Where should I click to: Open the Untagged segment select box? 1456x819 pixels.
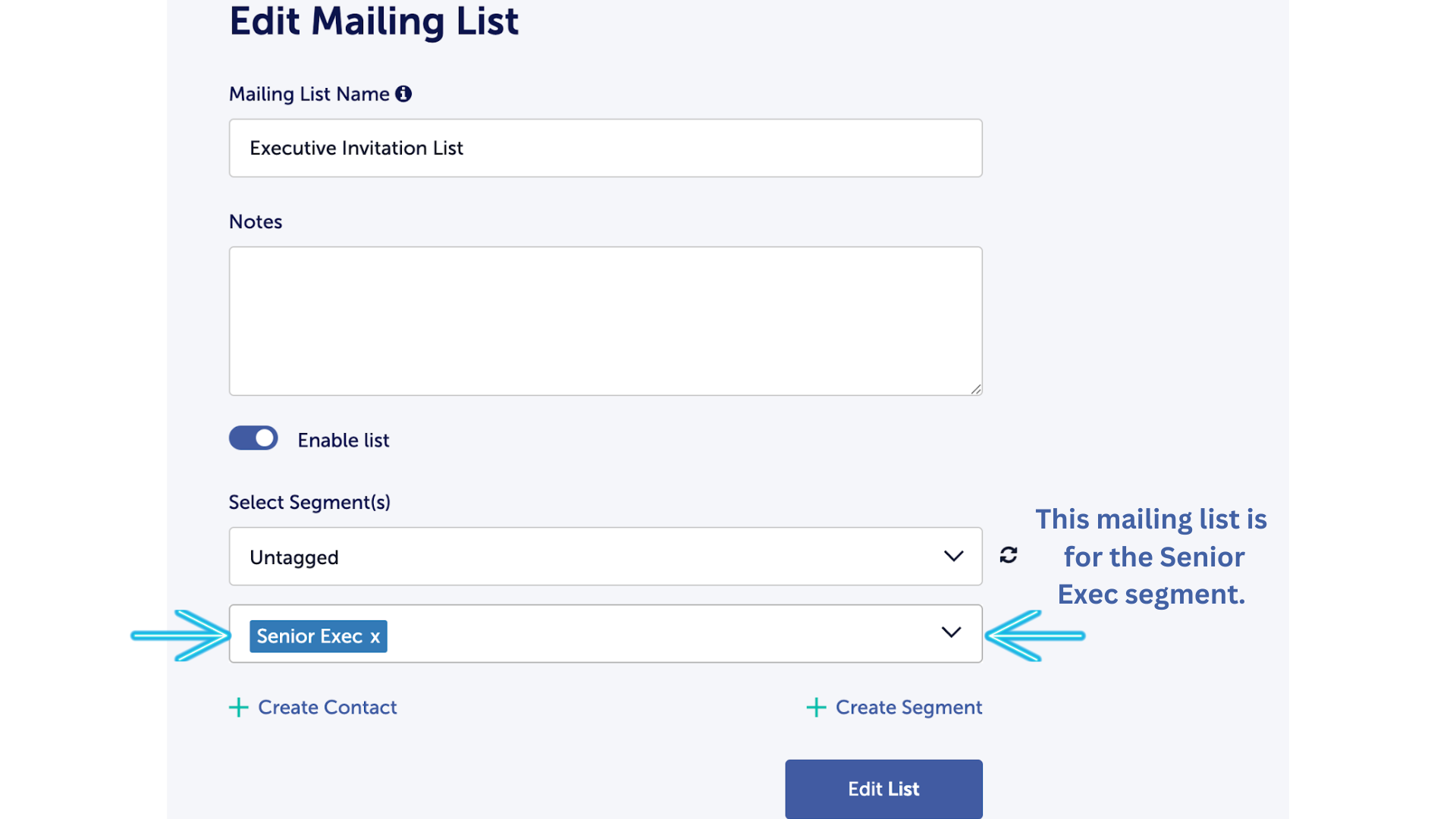[591, 557]
